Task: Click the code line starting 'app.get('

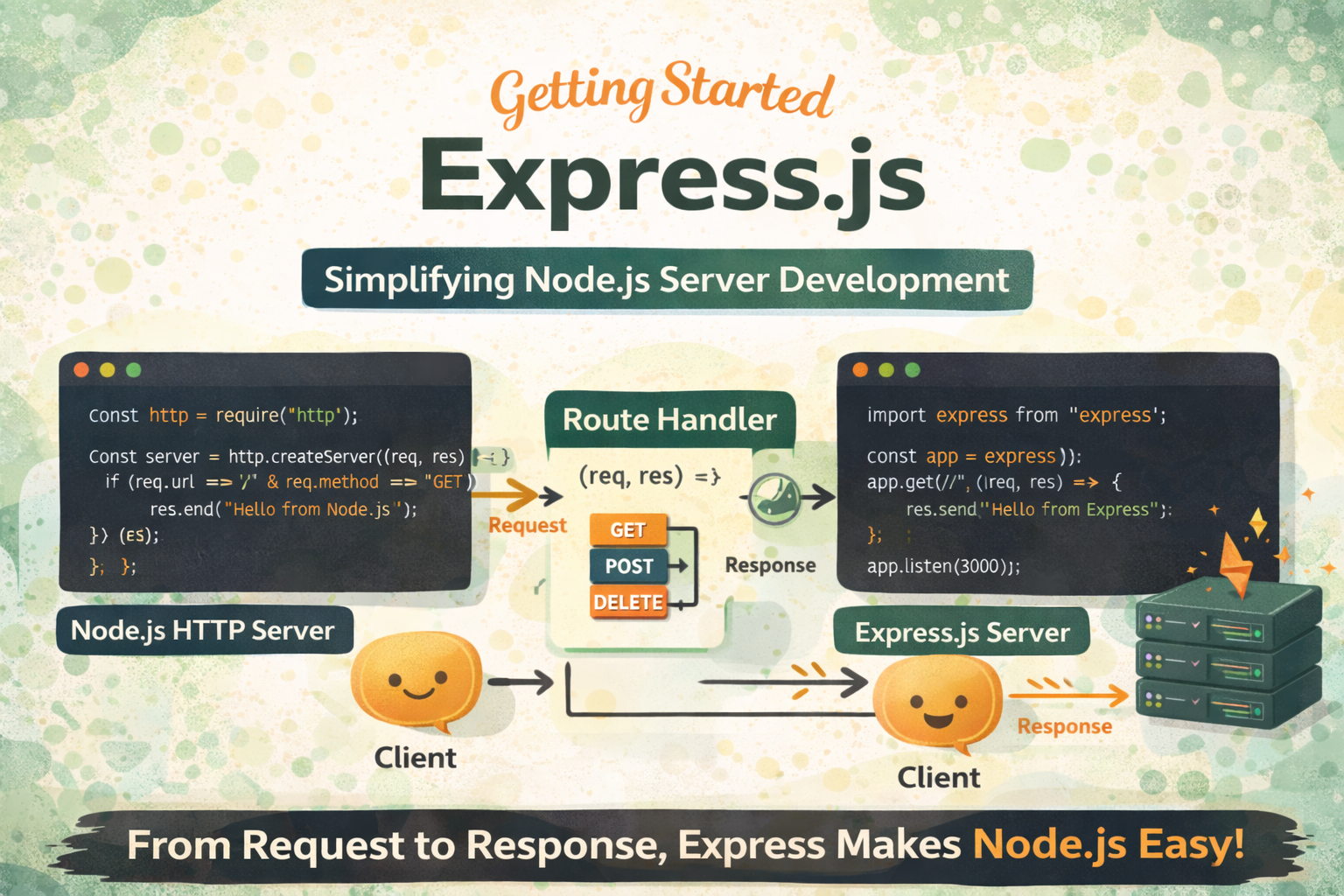Action: (994, 482)
